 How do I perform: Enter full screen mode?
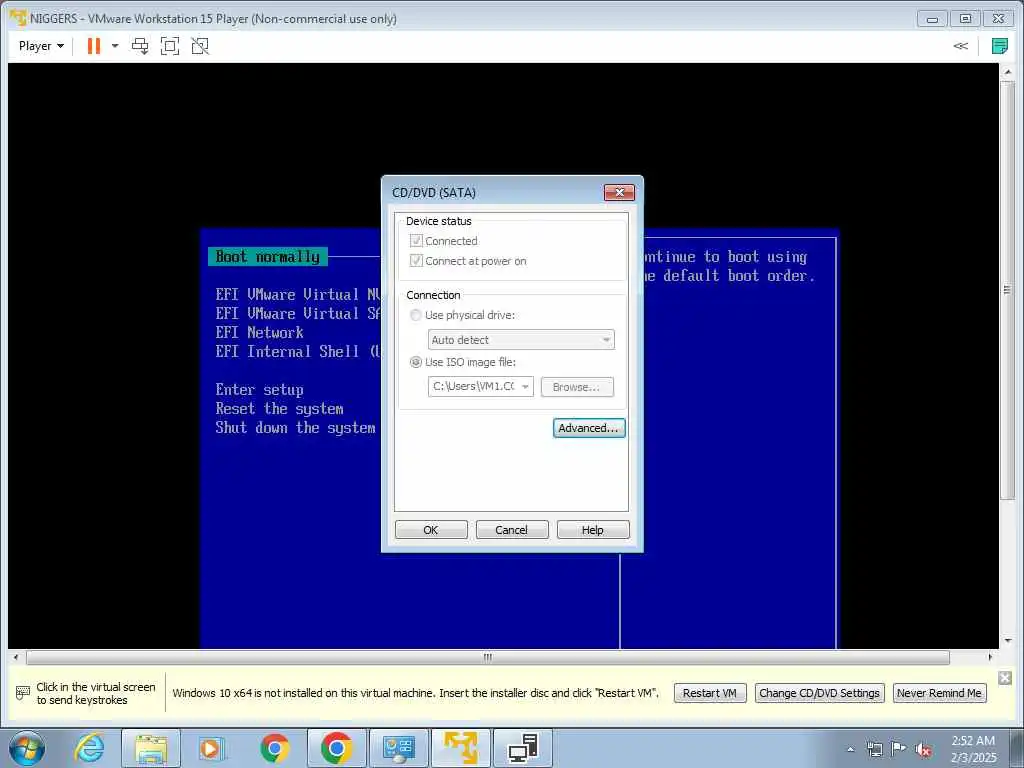(x=170, y=46)
